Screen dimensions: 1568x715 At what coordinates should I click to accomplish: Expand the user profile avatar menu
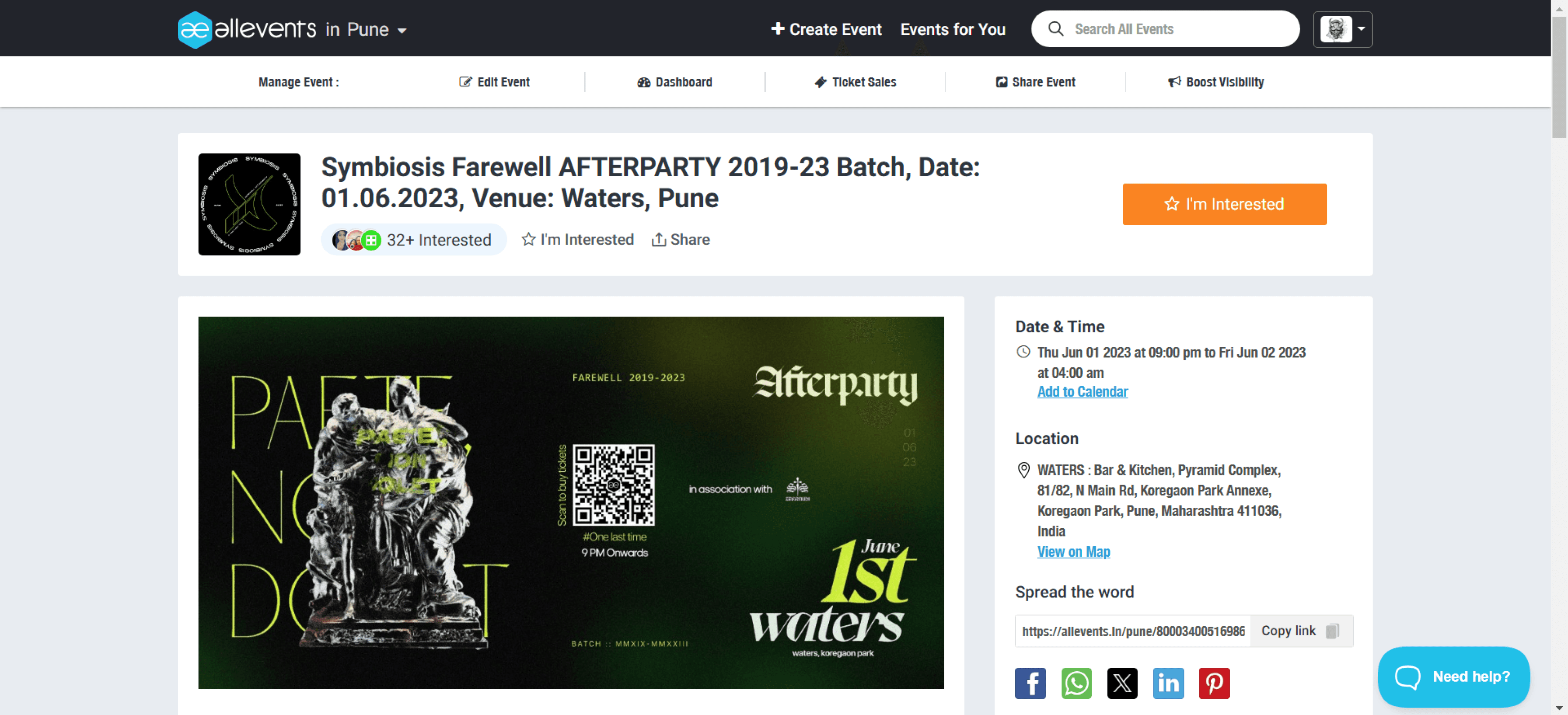click(x=1342, y=29)
